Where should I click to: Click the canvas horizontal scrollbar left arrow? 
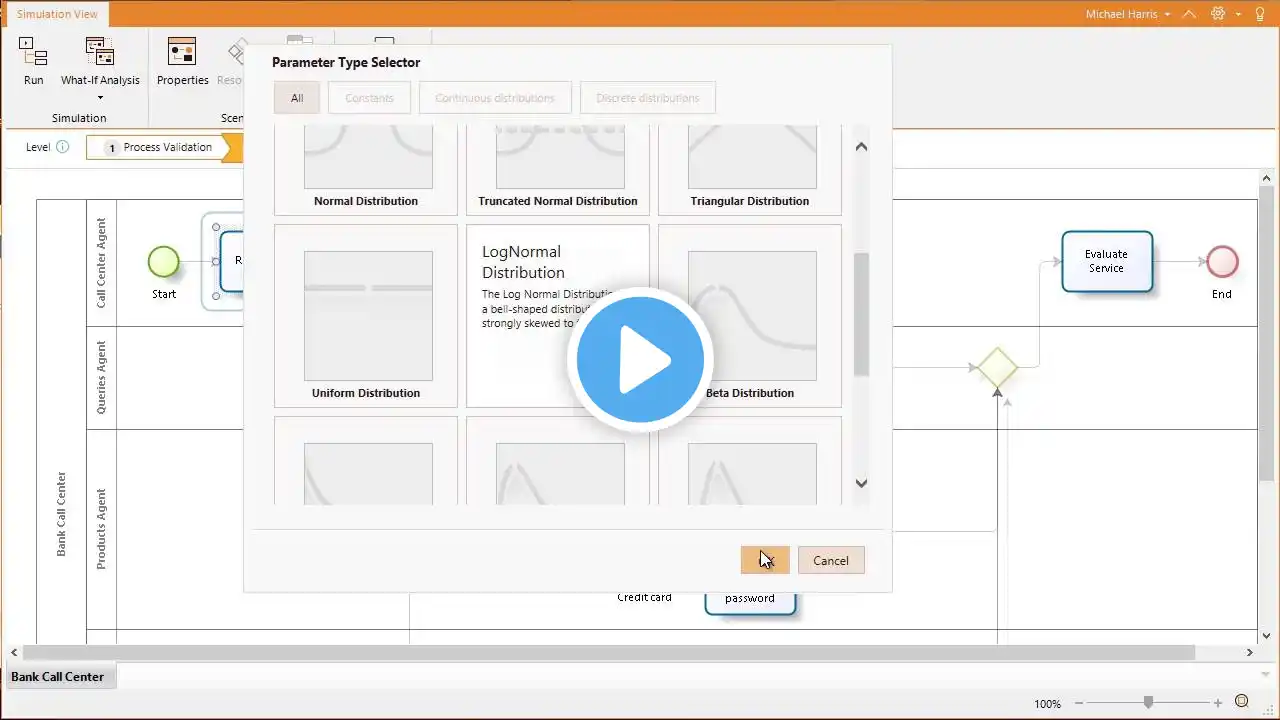click(14, 652)
